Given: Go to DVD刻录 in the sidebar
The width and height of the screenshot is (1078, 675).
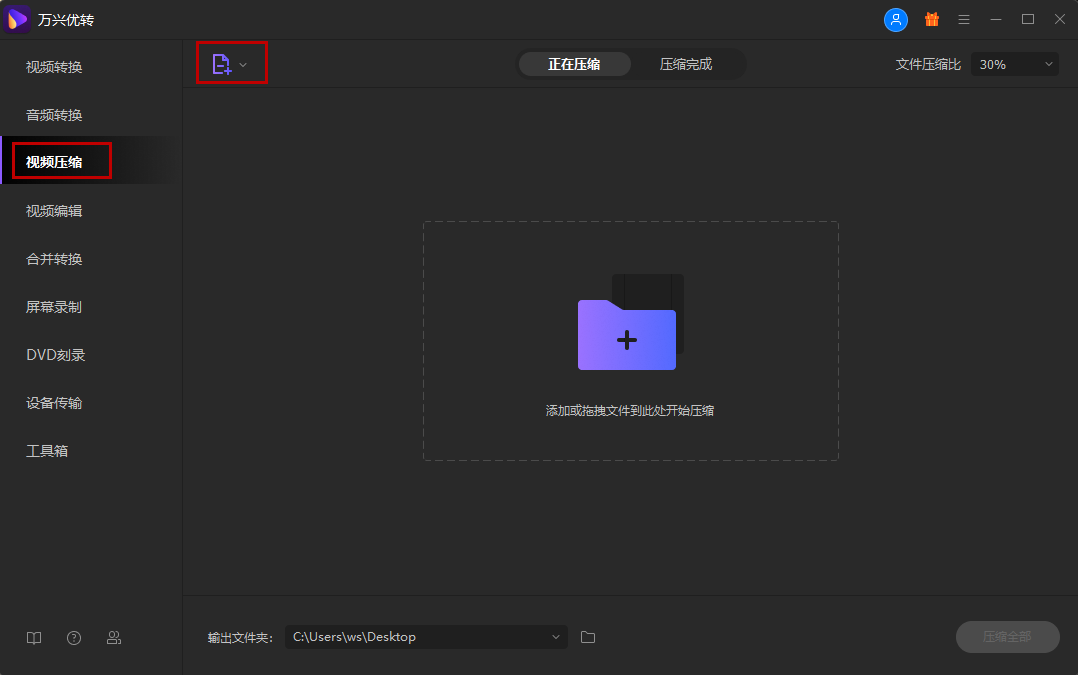Looking at the screenshot, I should pos(90,355).
